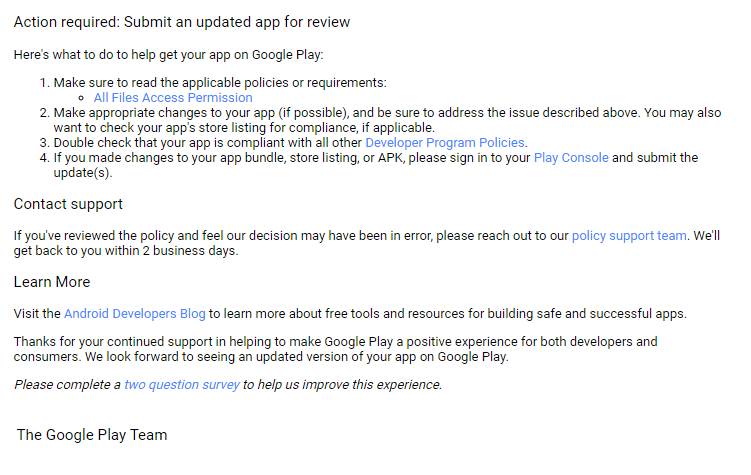This screenshot has width=751, height=475.
Task: Click step 2 text 'Make appropriate changes to your app'
Action: (x=164, y=113)
